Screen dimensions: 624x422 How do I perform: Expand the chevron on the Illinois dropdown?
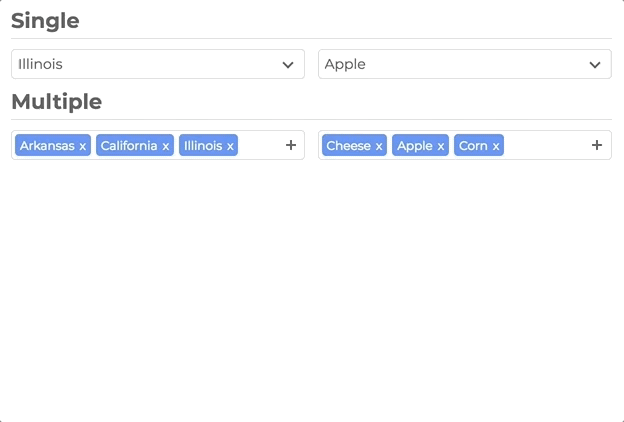point(288,64)
